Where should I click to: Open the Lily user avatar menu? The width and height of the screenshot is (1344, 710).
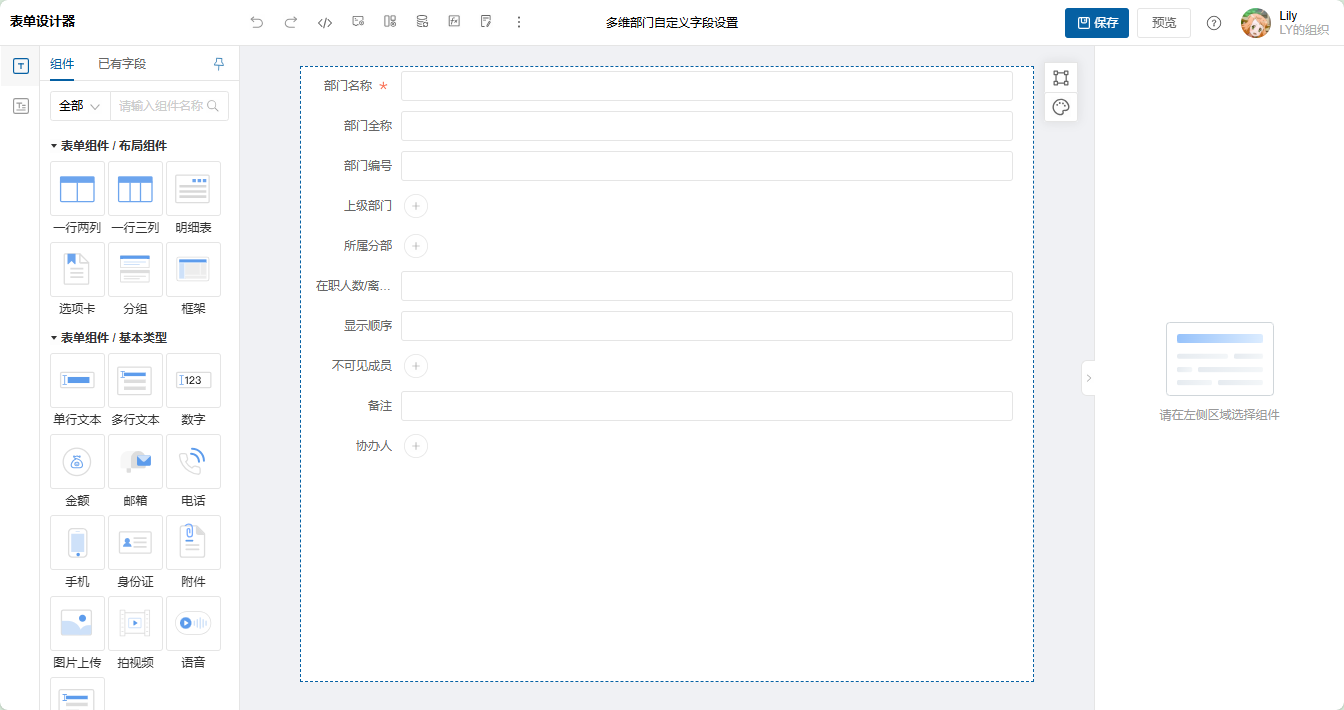1256,23
